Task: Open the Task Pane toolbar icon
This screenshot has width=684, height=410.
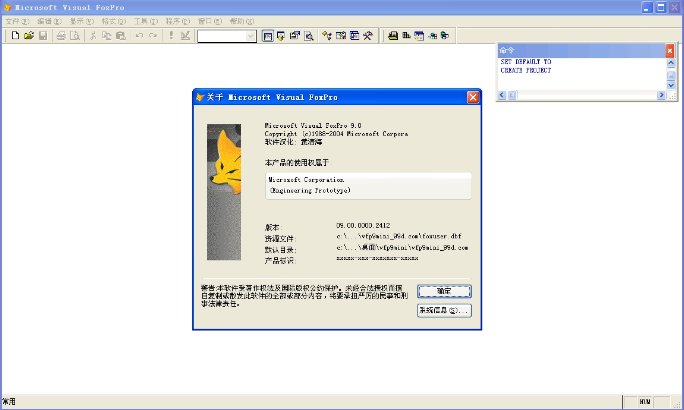Action: pos(355,36)
